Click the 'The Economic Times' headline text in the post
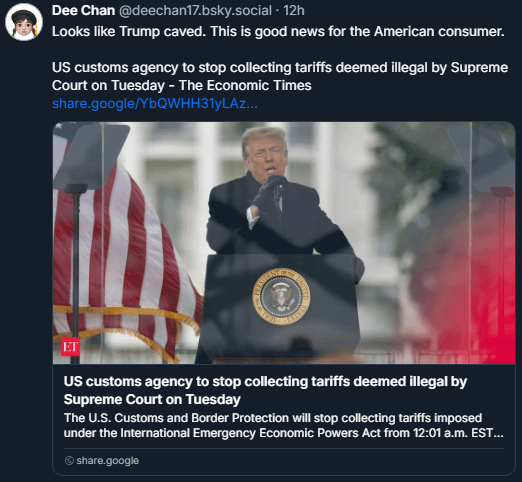 pyautogui.click(x=245, y=85)
